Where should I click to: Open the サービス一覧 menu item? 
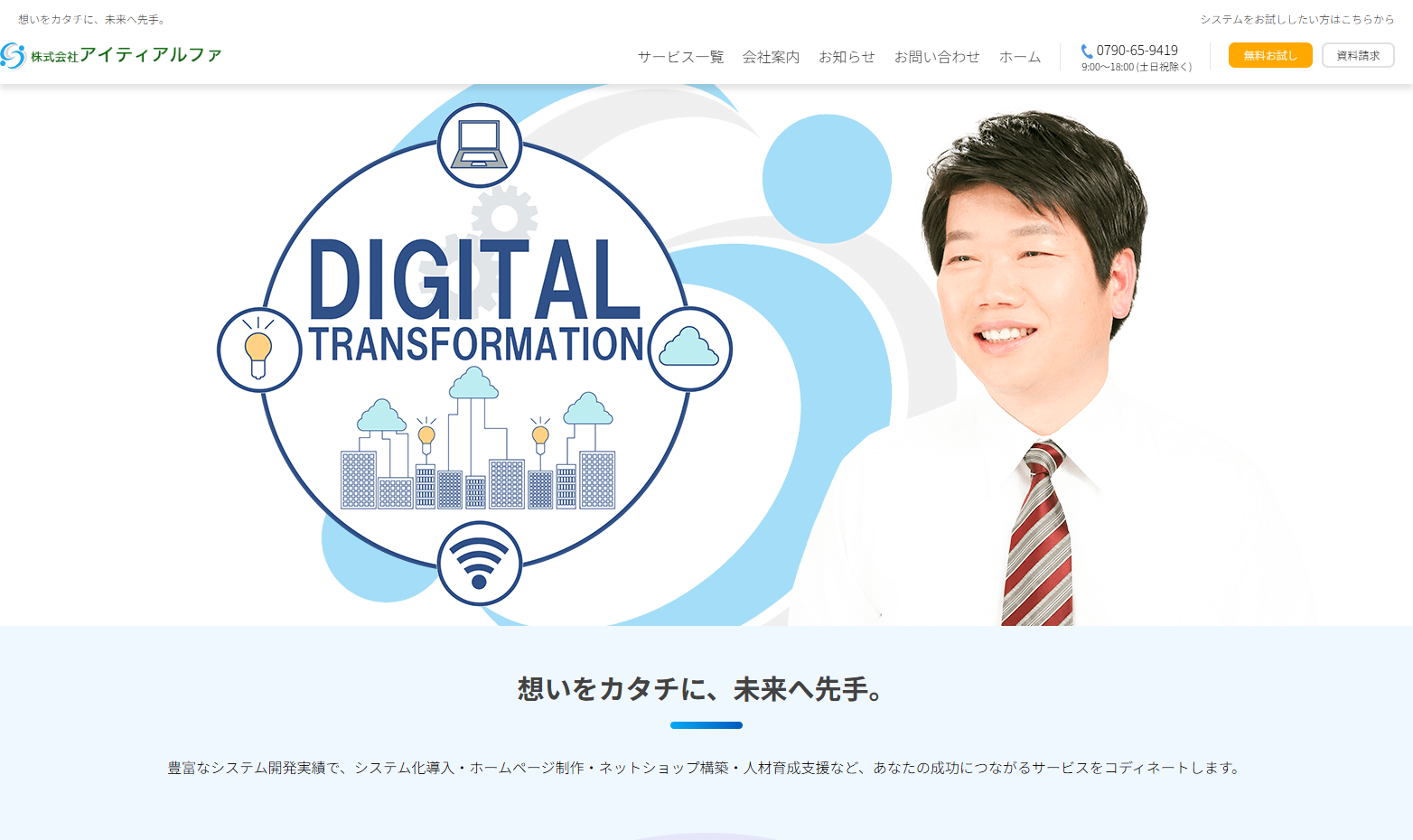(681, 57)
